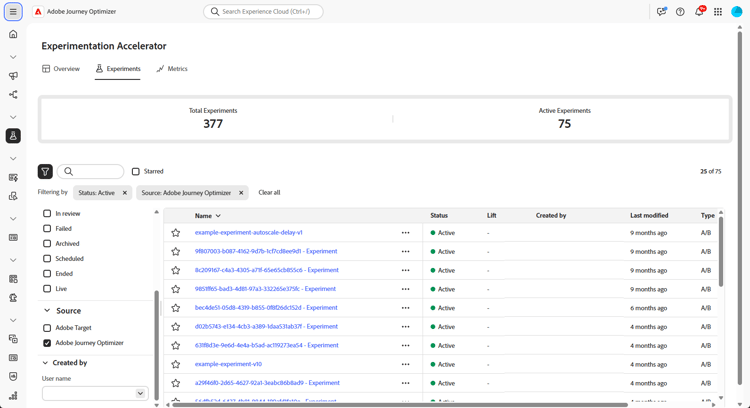
Task: Open the User name dropdown
Action: click(x=95, y=393)
